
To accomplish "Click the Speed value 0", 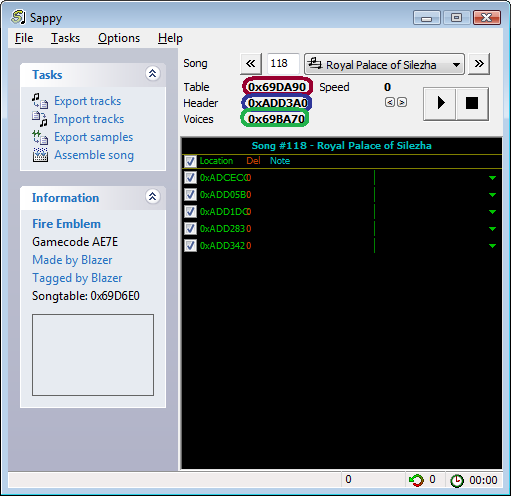I will [387, 87].
